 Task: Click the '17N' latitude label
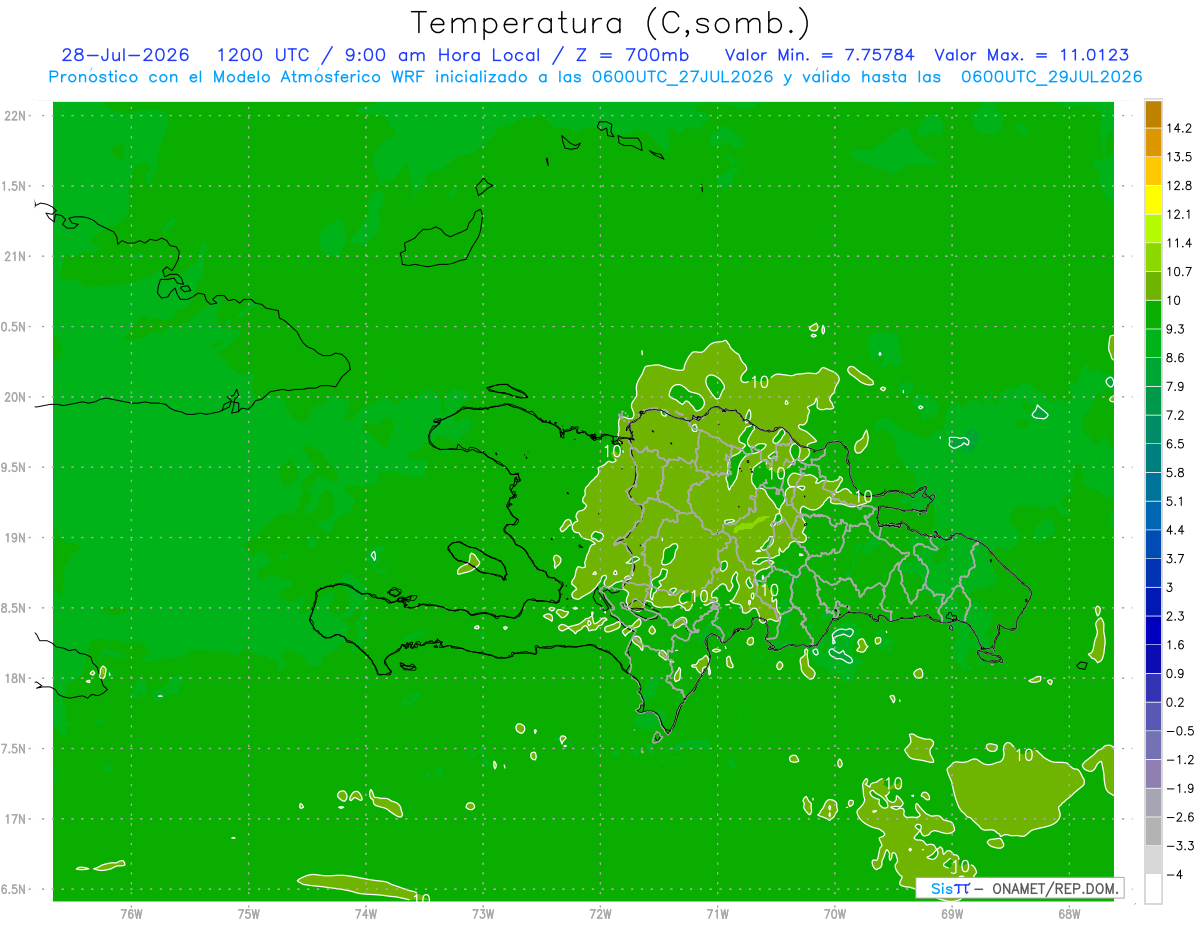click(x=16, y=819)
